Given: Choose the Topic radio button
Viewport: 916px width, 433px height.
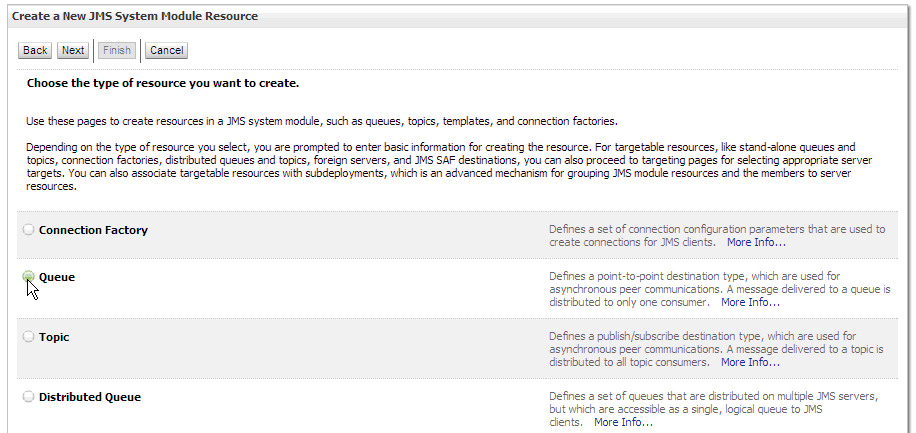Looking at the screenshot, I should (28, 337).
